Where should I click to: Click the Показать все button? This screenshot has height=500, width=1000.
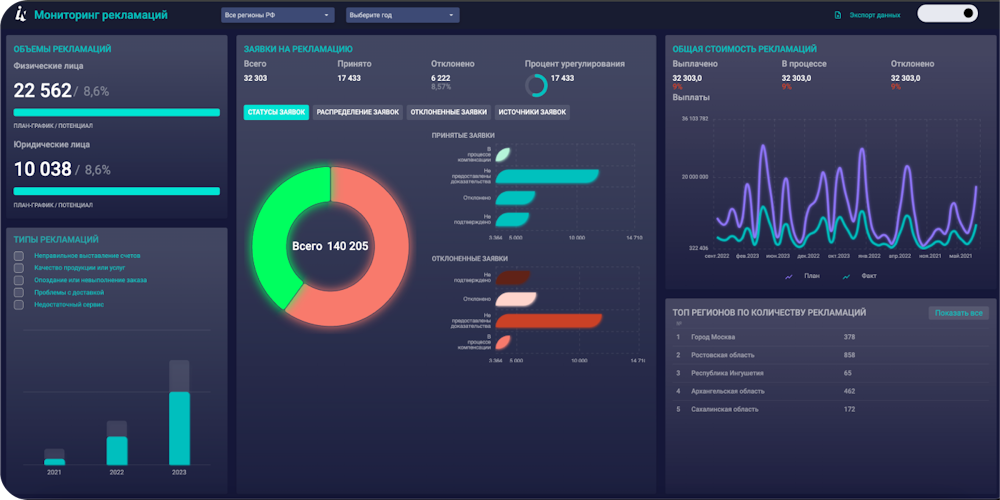click(x=959, y=313)
